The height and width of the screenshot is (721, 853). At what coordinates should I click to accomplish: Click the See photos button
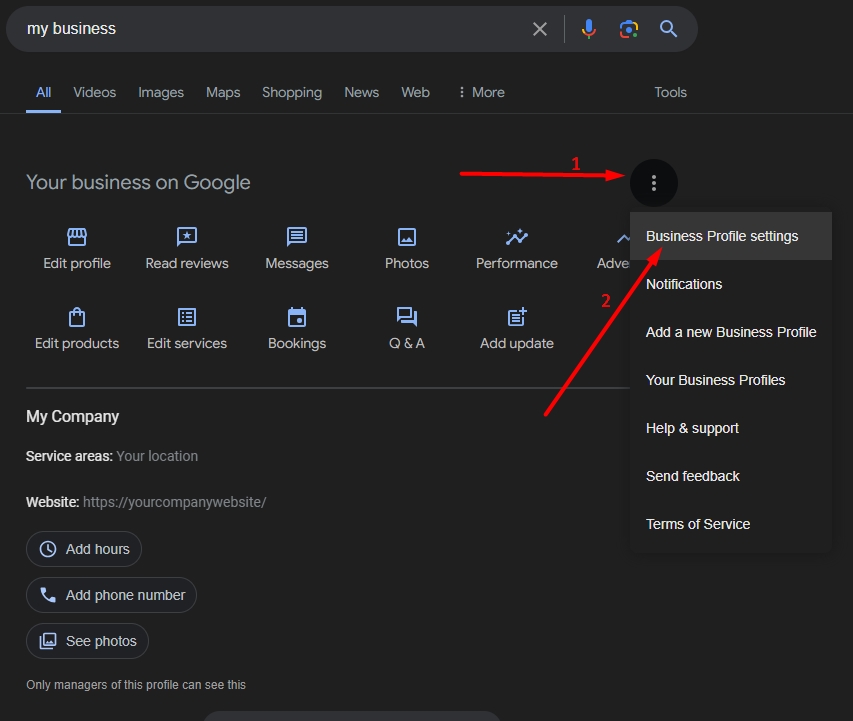tap(87, 641)
